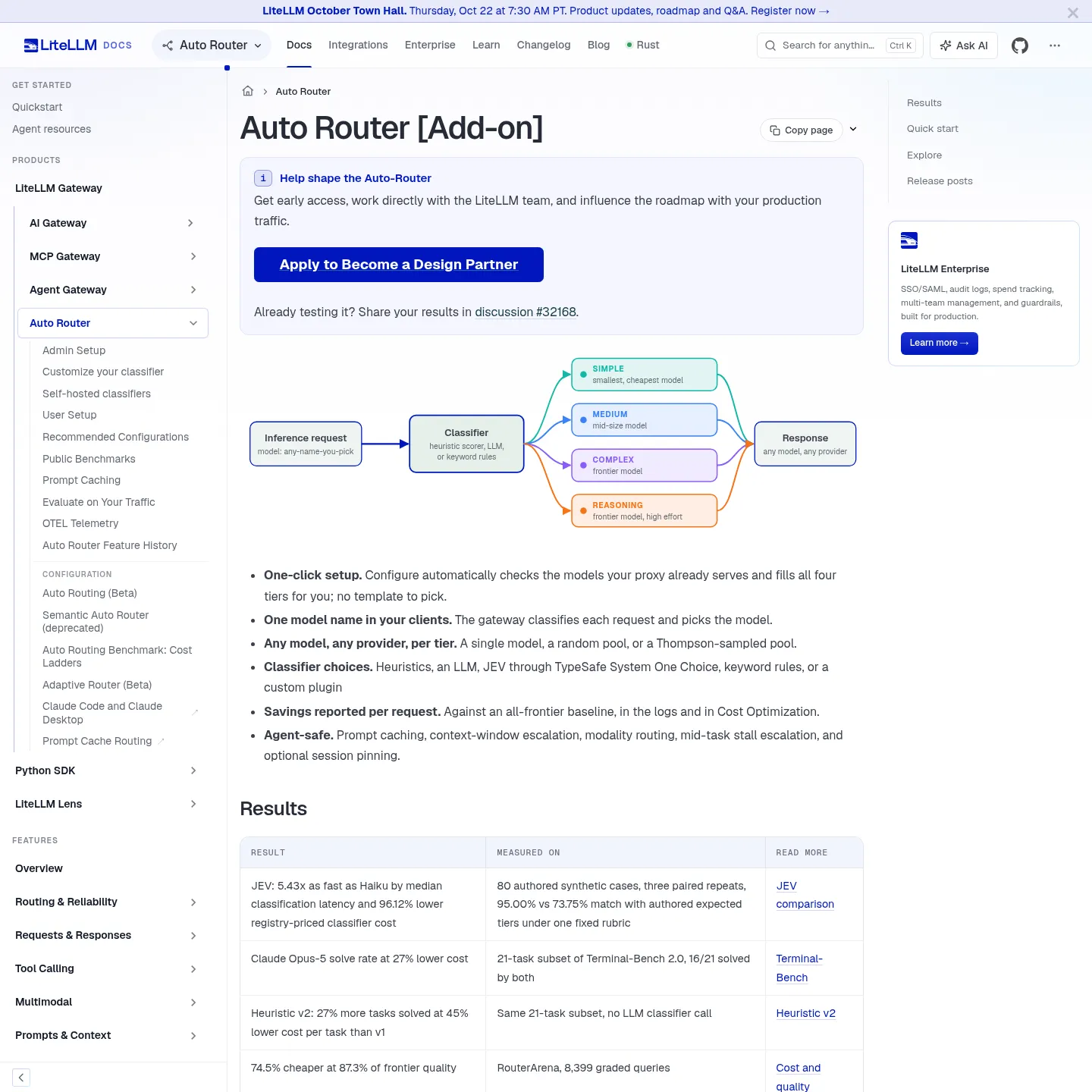
Task: Click the Search for anything field
Action: [839, 45]
